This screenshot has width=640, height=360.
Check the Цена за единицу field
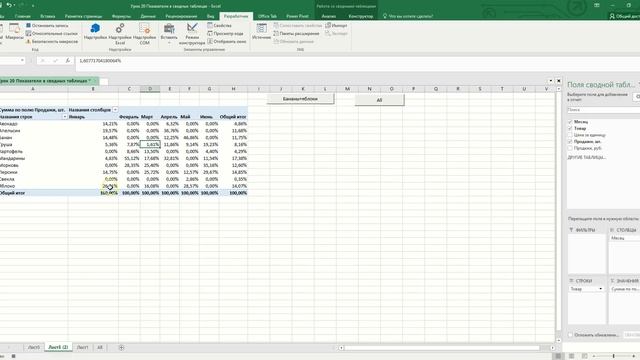(570, 135)
